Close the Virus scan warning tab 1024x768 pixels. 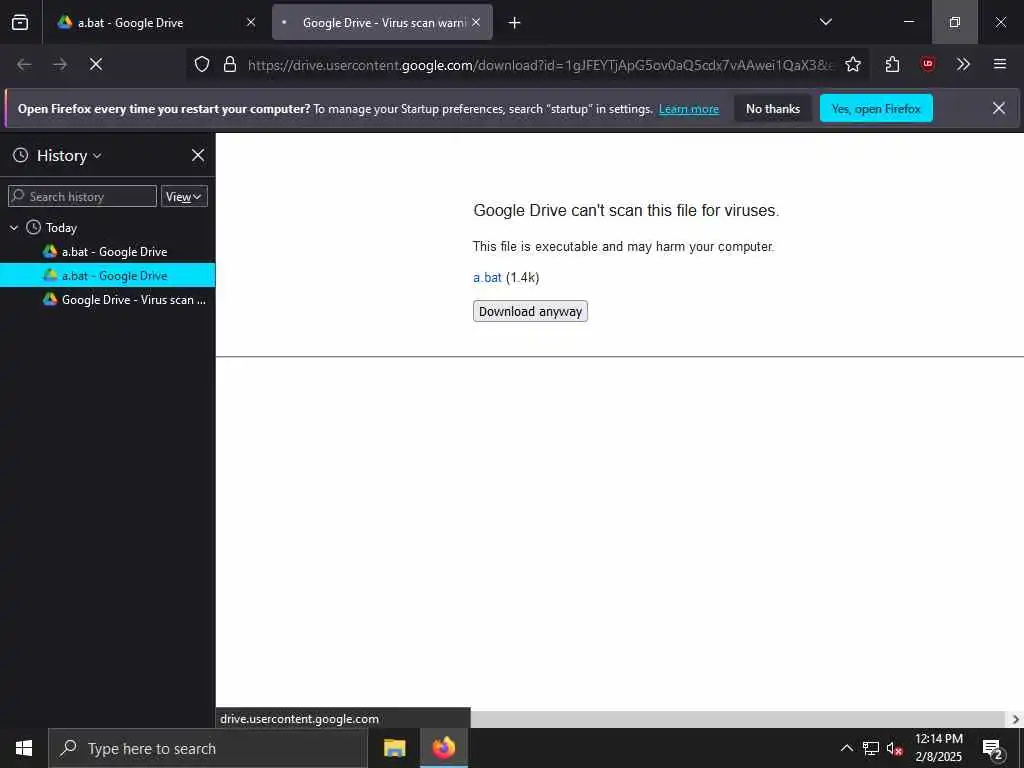point(476,22)
